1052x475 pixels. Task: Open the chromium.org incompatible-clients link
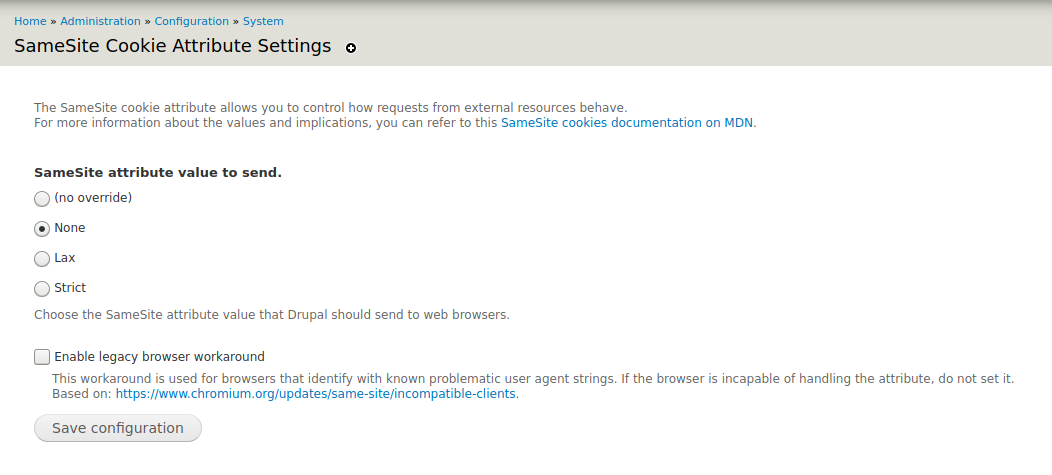(x=316, y=394)
